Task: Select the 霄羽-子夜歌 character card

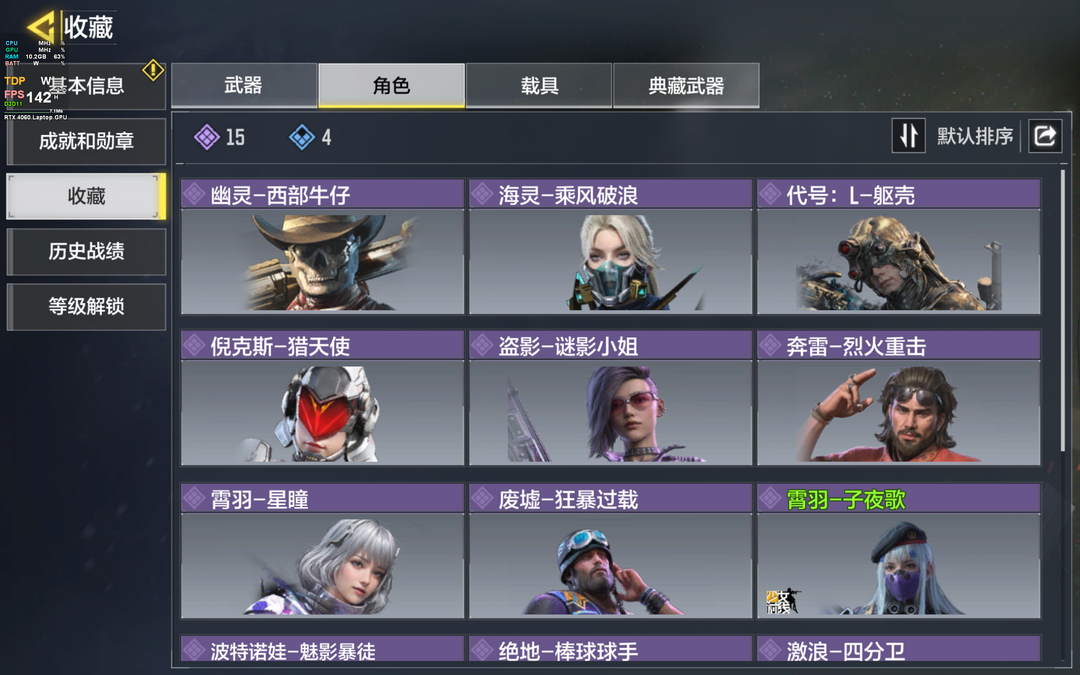Action: point(899,551)
